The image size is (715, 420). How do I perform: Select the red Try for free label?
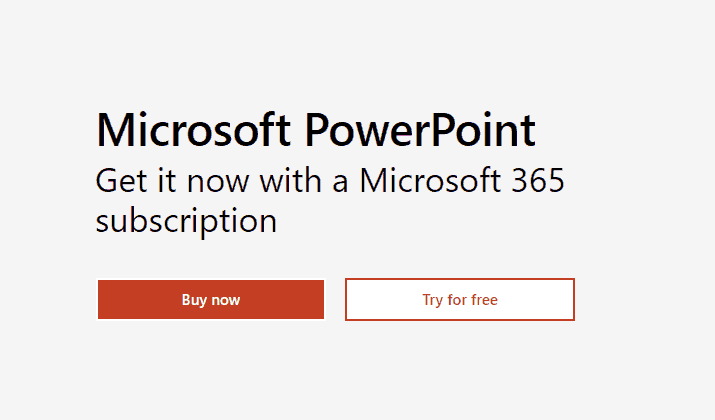(460, 300)
